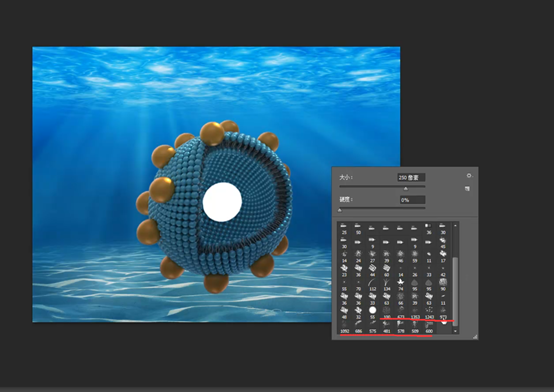Select the curved stroke brush labeled 112
This screenshot has width=554, height=392.
372,285
